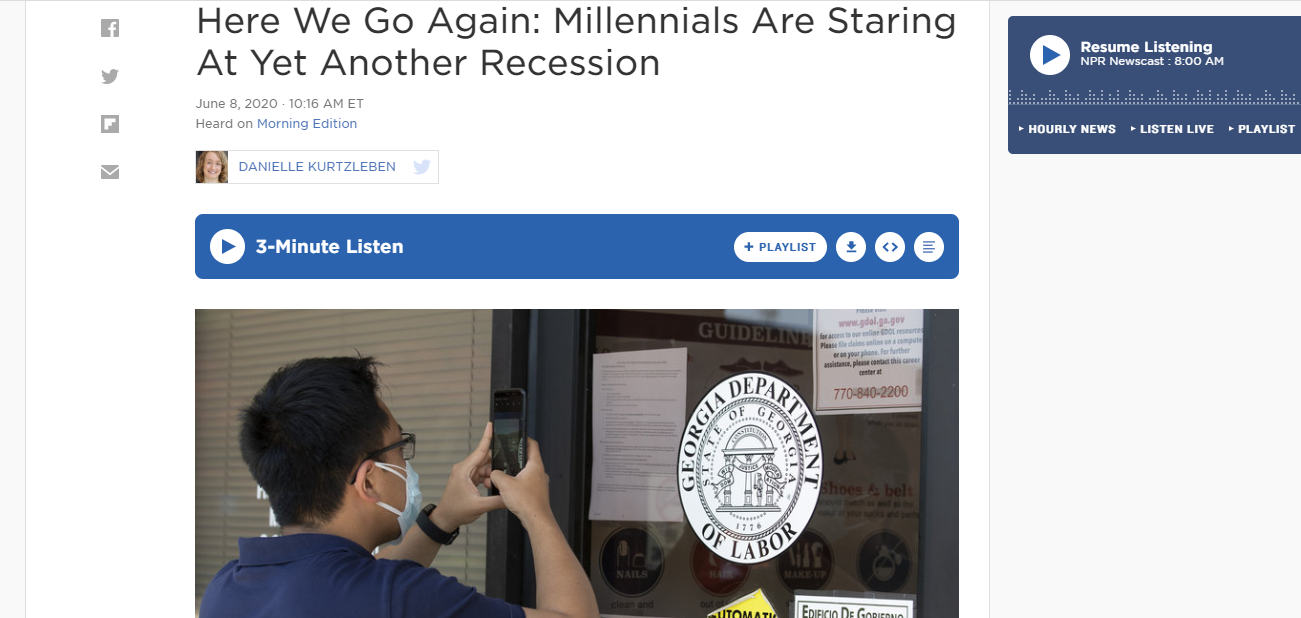This screenshot has width=1301, height=618.
Task: Expand the Playlist option in player
Action: tap(1262, 129)
